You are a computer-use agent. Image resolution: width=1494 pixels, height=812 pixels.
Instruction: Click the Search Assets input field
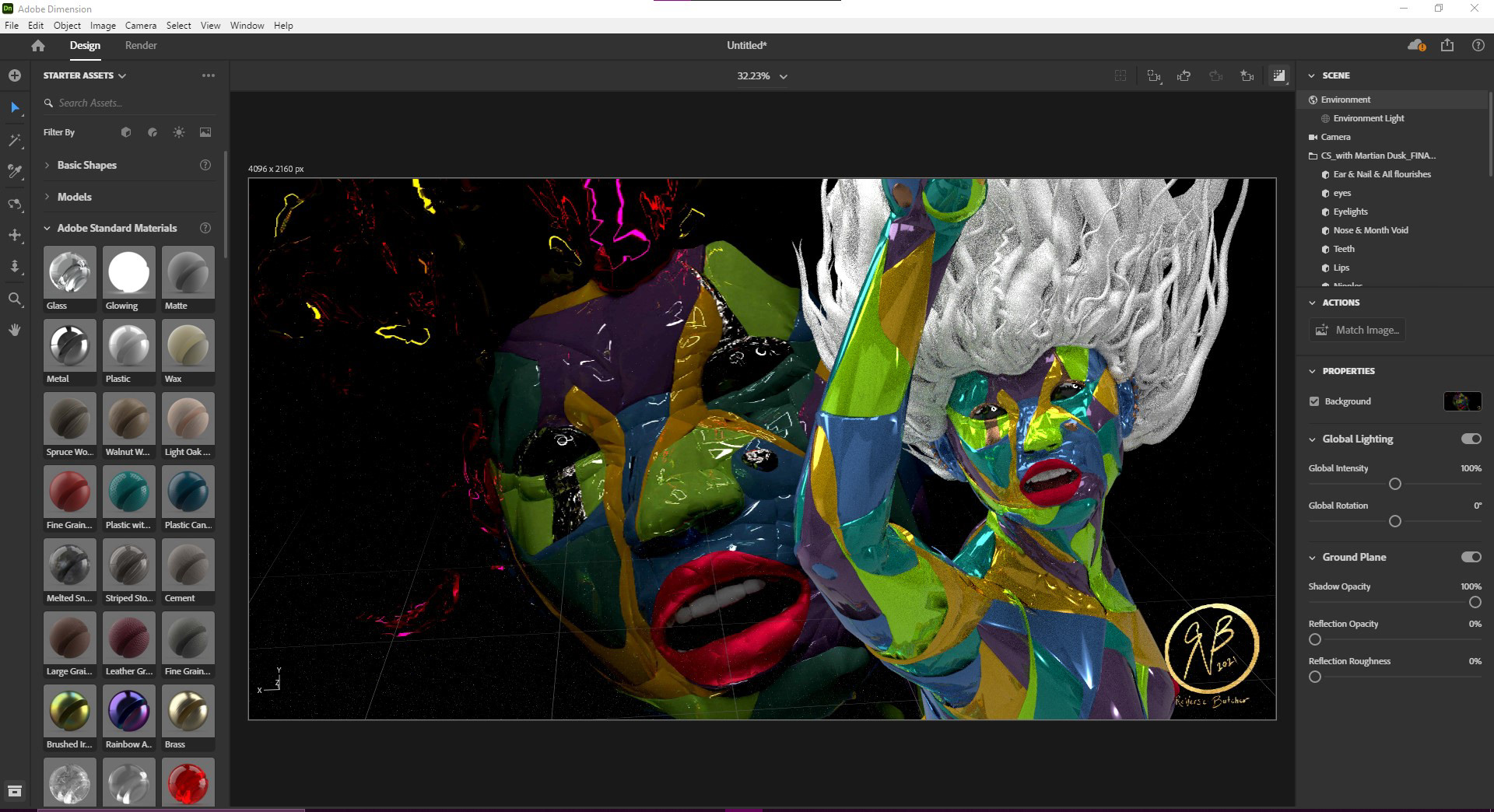coord(129,103)
